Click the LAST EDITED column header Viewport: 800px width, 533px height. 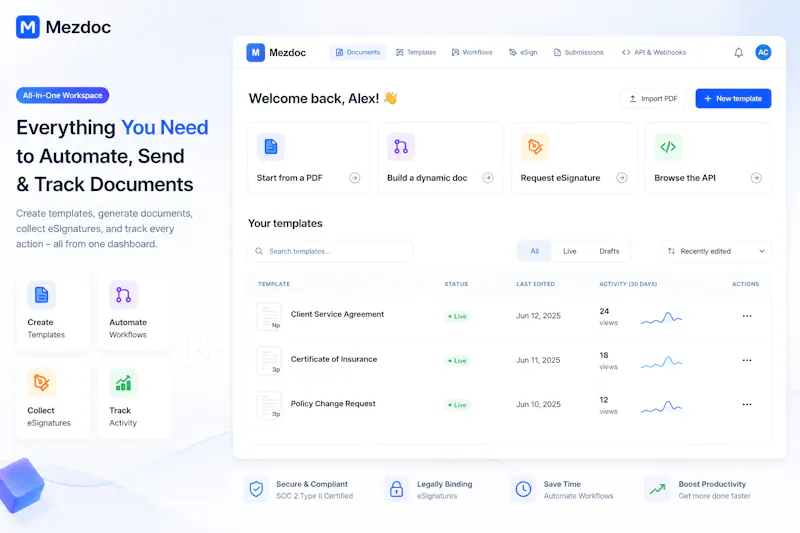point(535,284)
